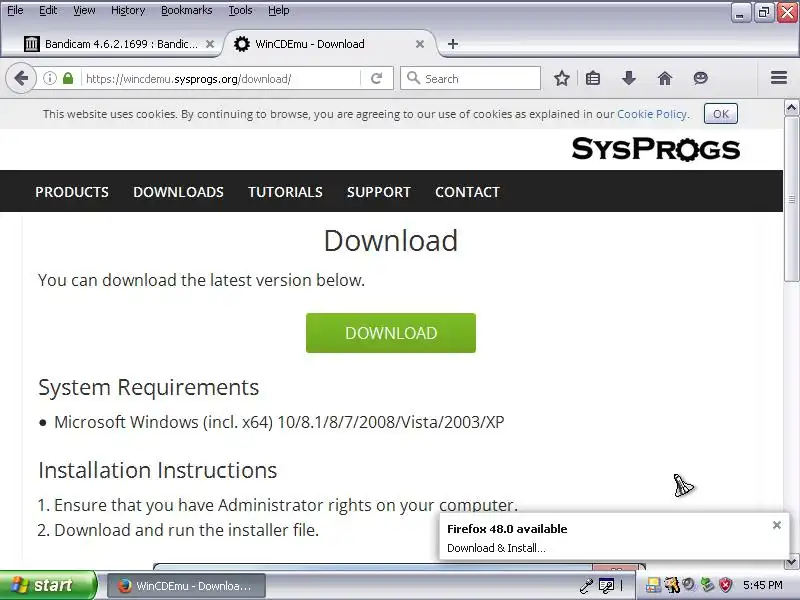Open the History menu
Screen dimensions: 800x600
[x=128, y=10]
